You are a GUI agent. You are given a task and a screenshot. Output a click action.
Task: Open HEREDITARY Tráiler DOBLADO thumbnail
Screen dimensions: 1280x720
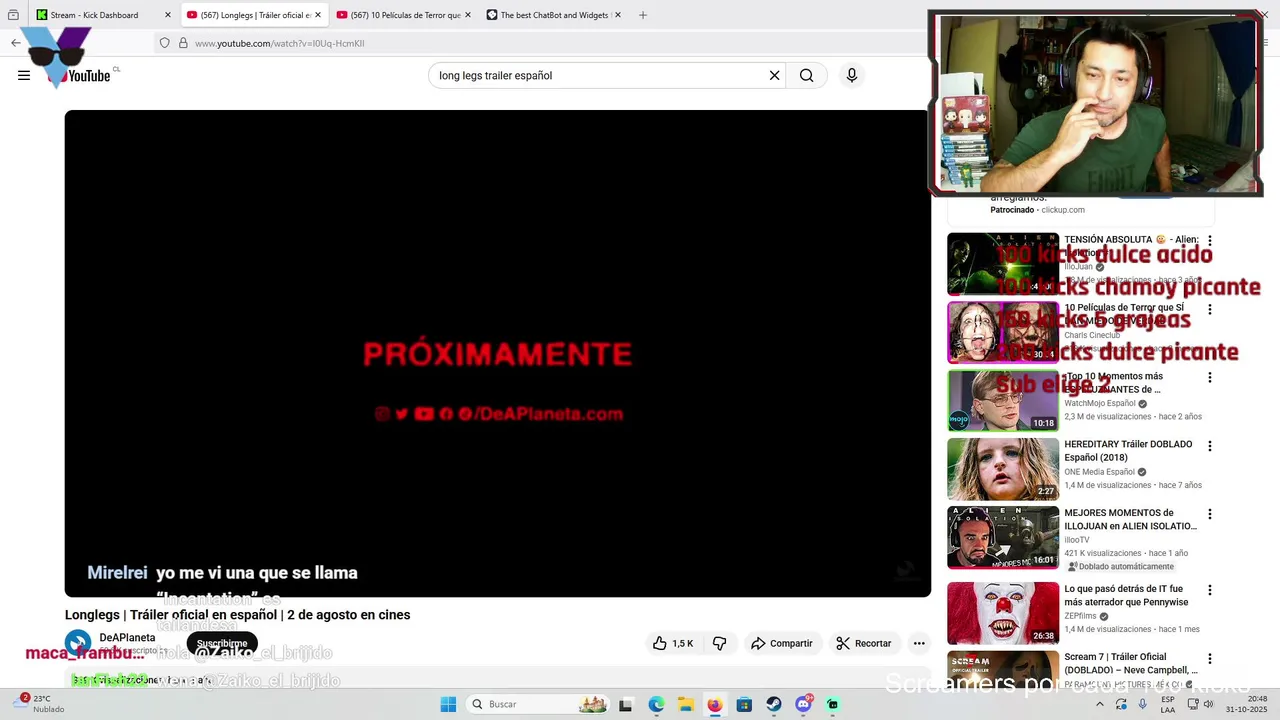1003,469
